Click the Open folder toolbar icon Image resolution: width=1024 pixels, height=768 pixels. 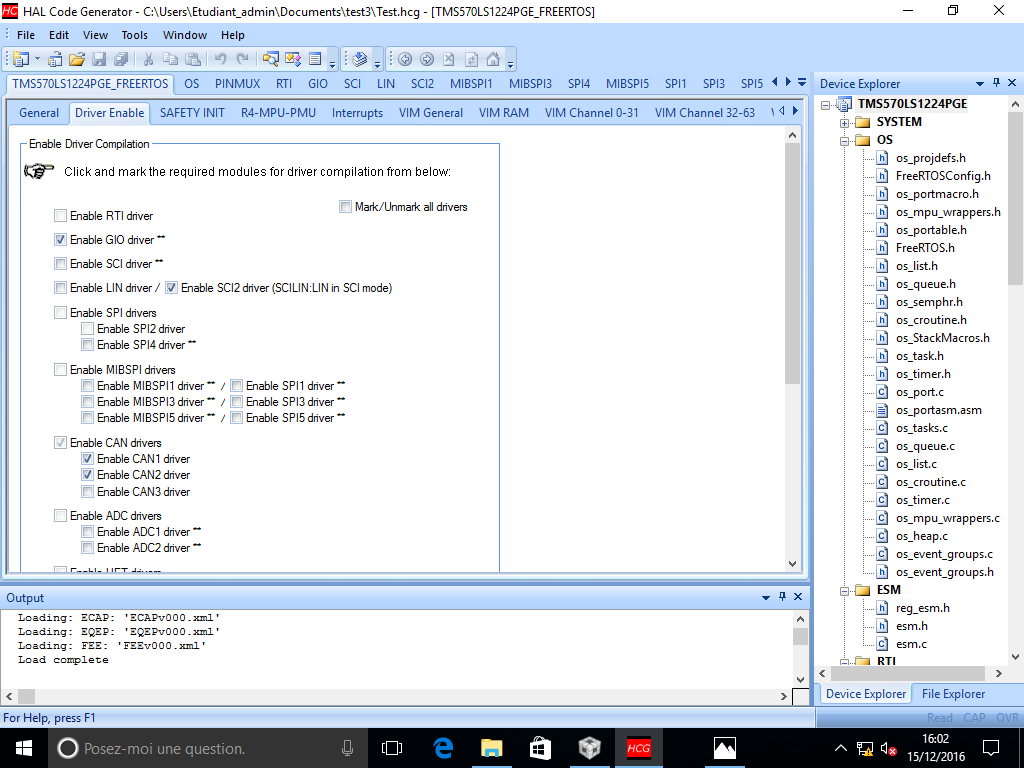point(77,59)
